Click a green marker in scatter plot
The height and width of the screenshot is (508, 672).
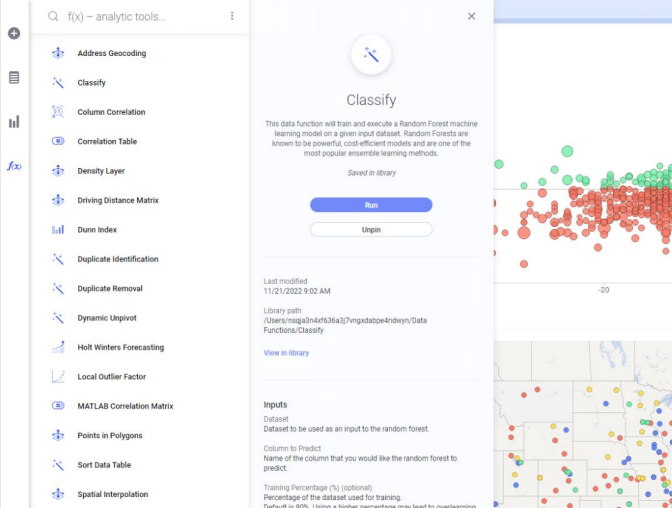(x=567, y=151)
